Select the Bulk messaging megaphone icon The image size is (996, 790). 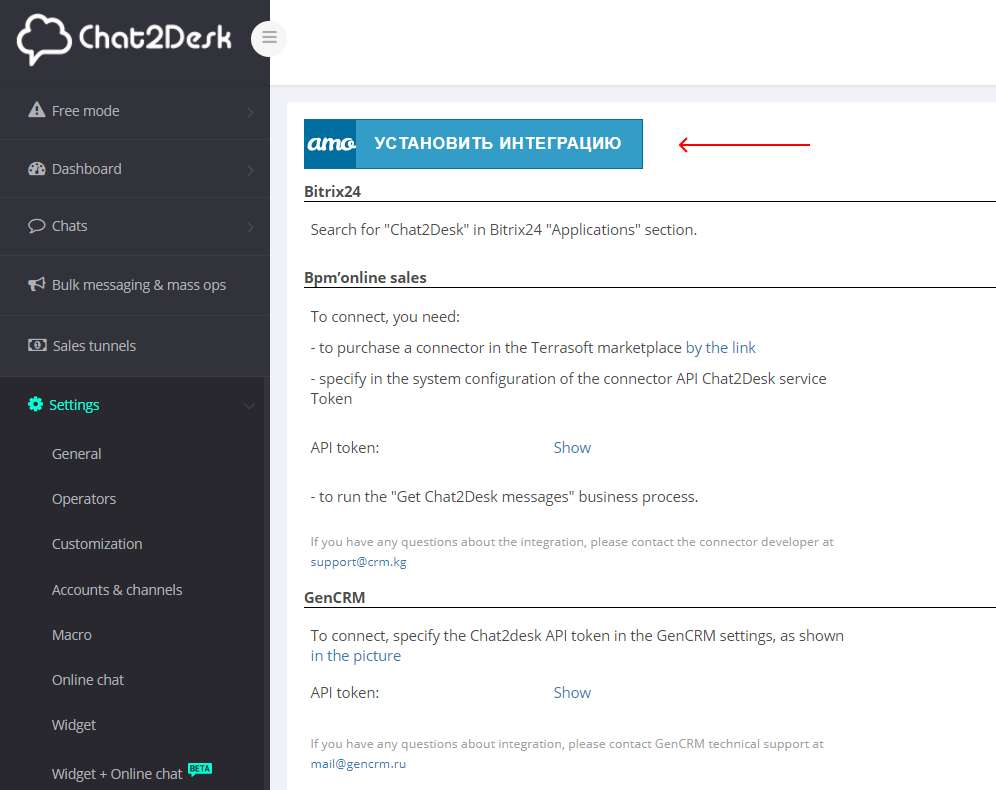click(x=35, y=284)
